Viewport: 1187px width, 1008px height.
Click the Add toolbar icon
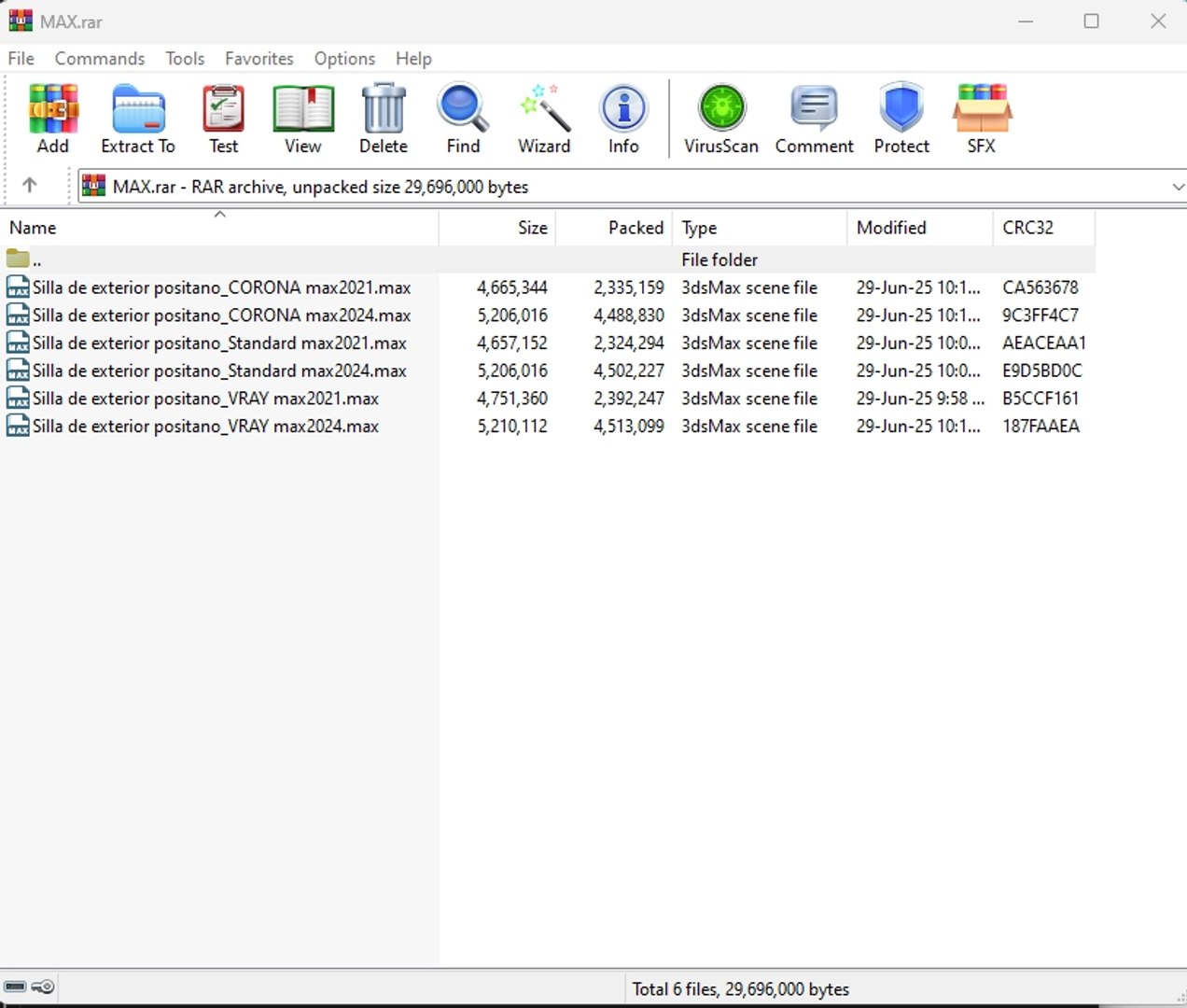pos(53,108)
